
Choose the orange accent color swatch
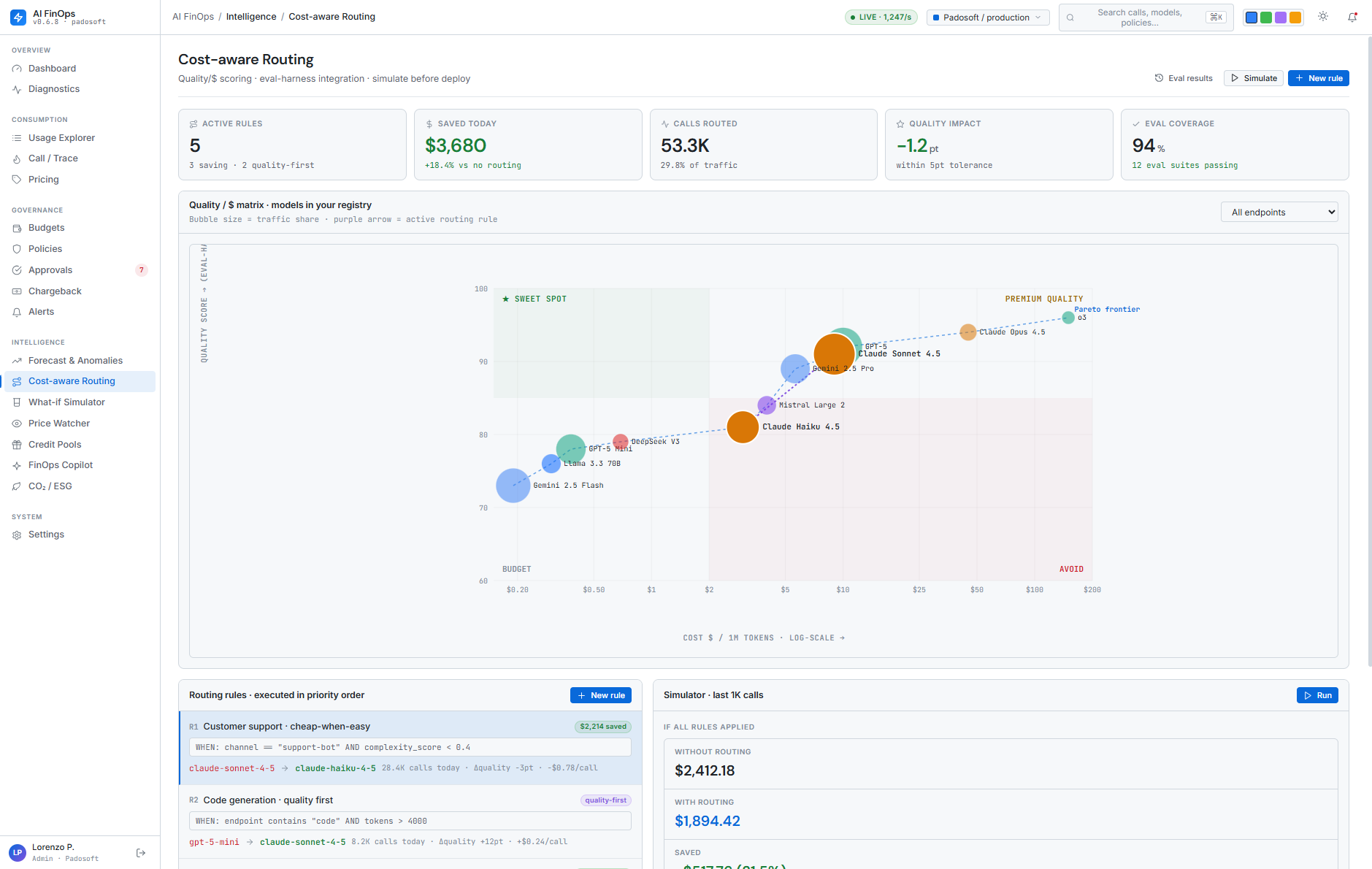point(1295,18)
